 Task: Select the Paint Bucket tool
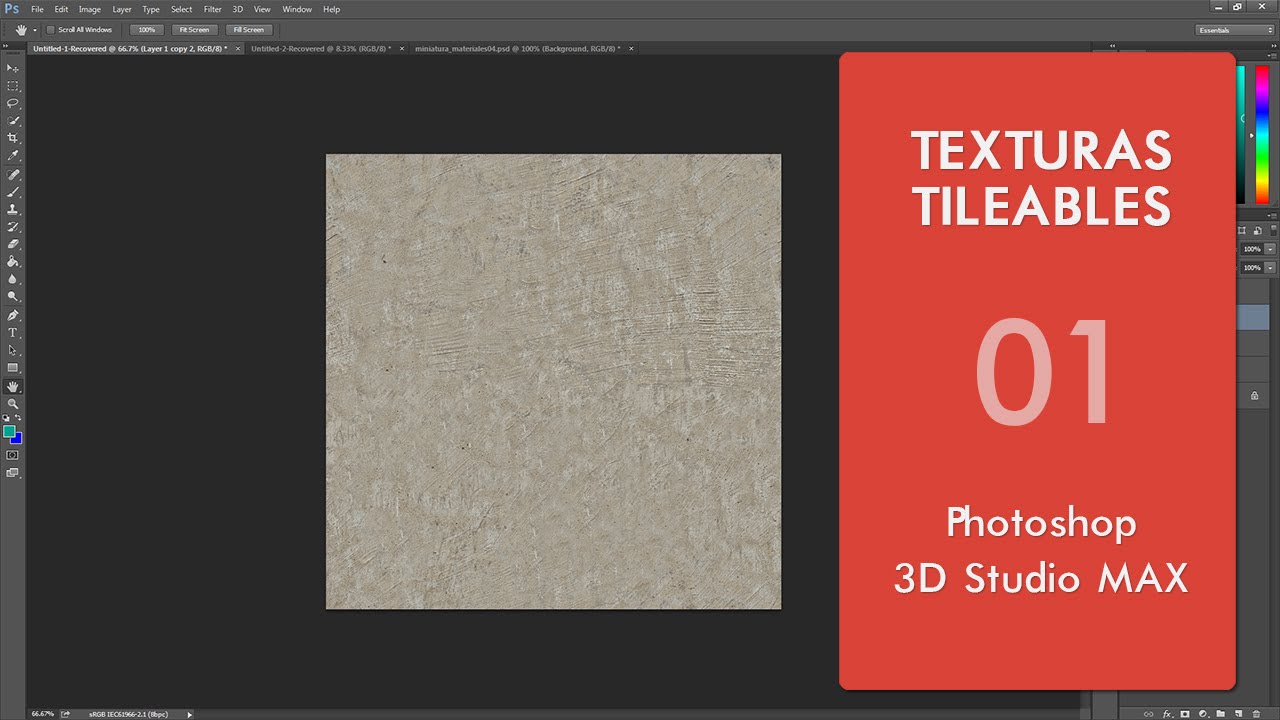[13, 262]
